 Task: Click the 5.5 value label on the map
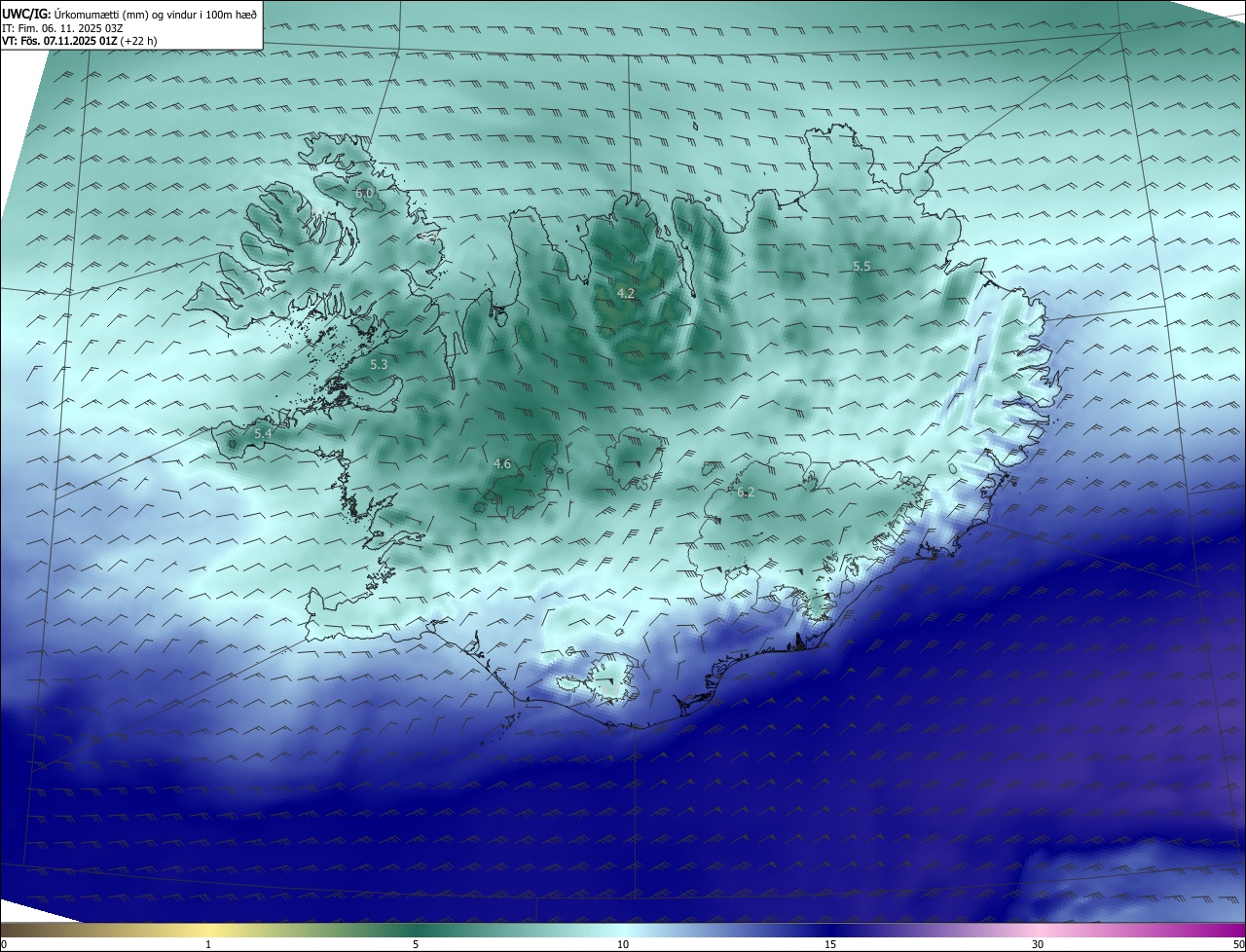click(861, 266)
